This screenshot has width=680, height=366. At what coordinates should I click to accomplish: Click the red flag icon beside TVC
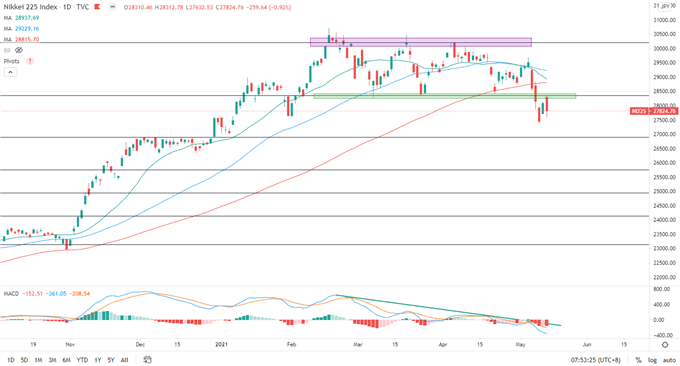(x=97, y=7)
